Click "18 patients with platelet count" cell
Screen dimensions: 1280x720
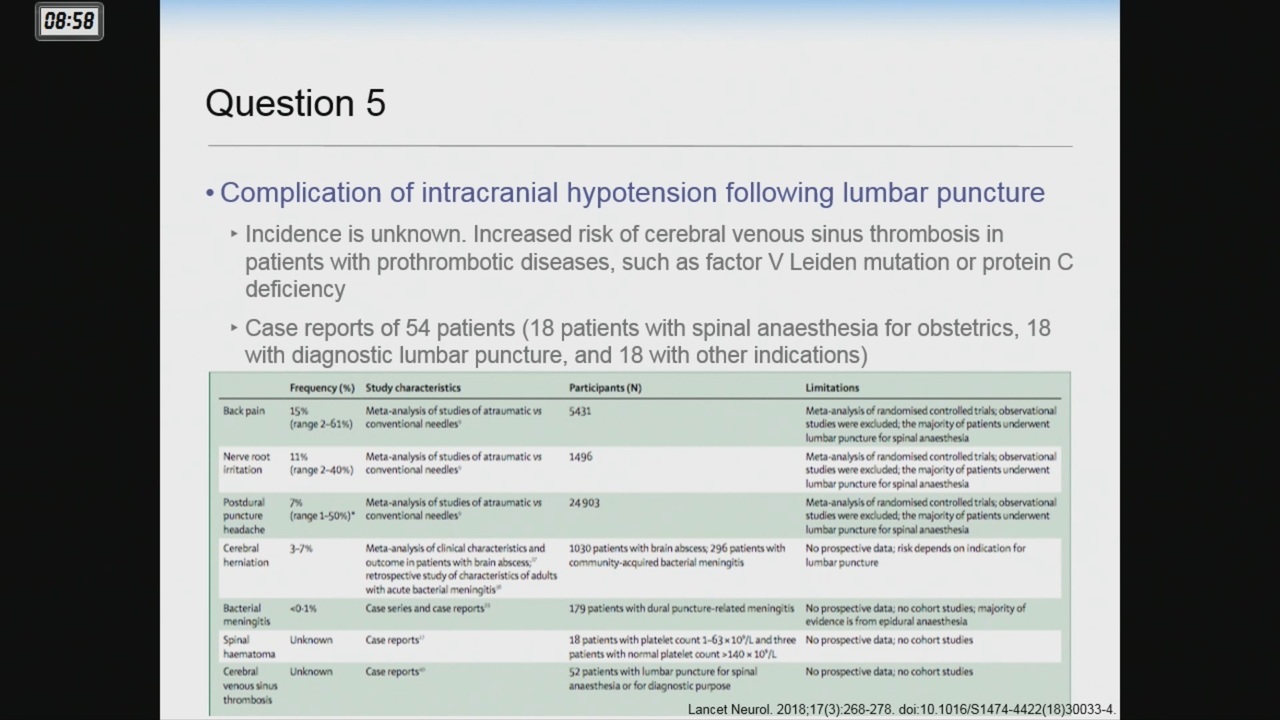click(682, 646)
